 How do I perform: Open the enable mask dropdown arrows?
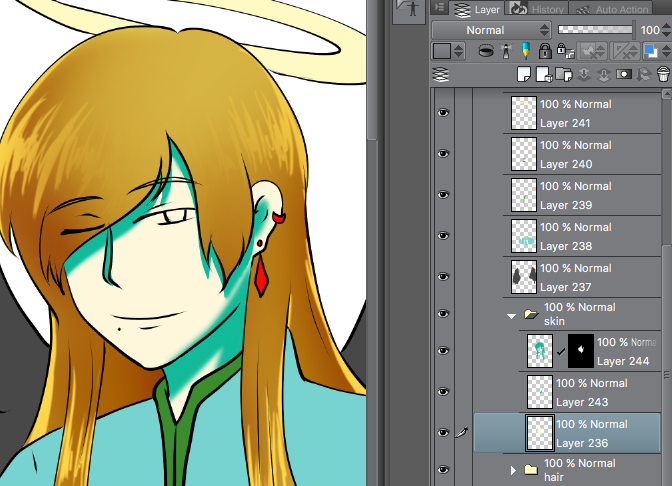click(603, 51)
